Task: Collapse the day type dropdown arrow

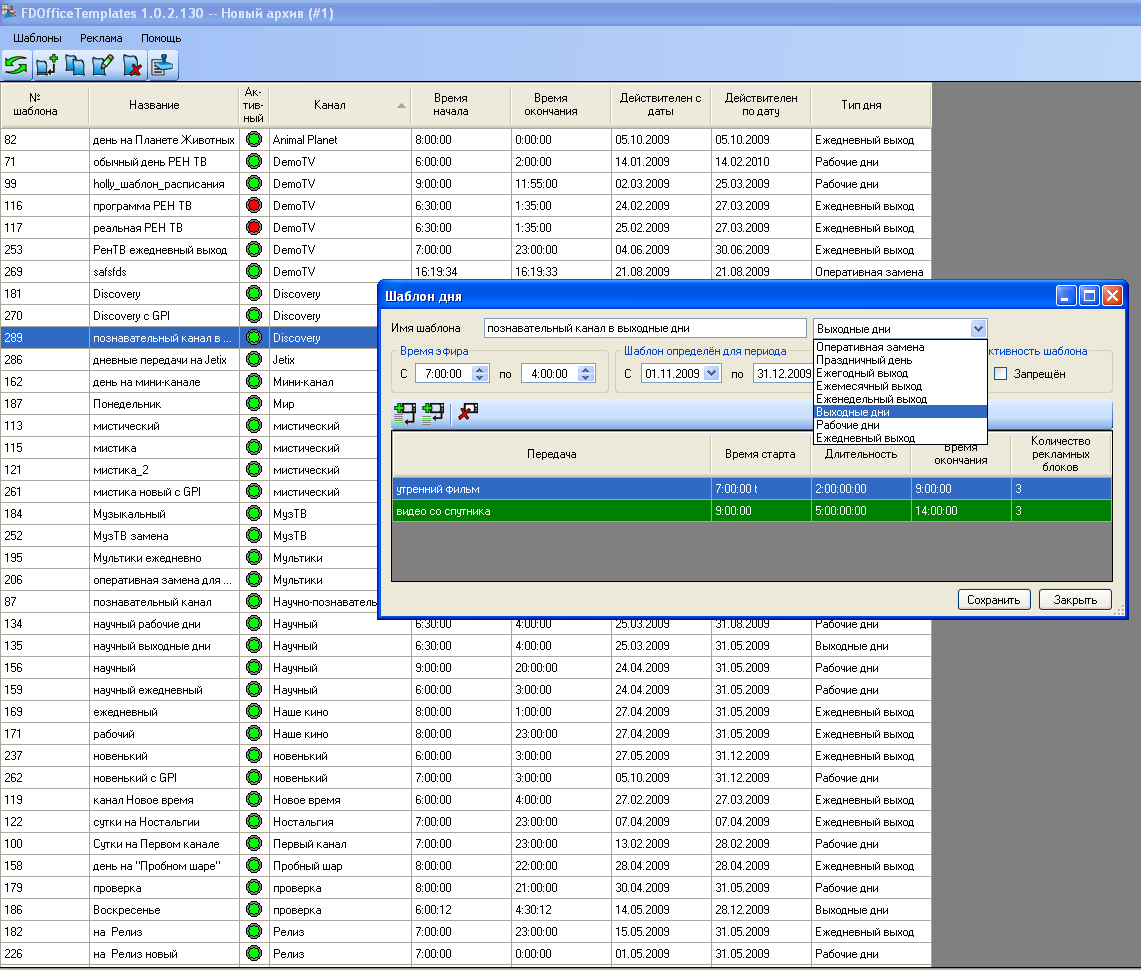Action: pyautogui.click(x=977, y=329)
